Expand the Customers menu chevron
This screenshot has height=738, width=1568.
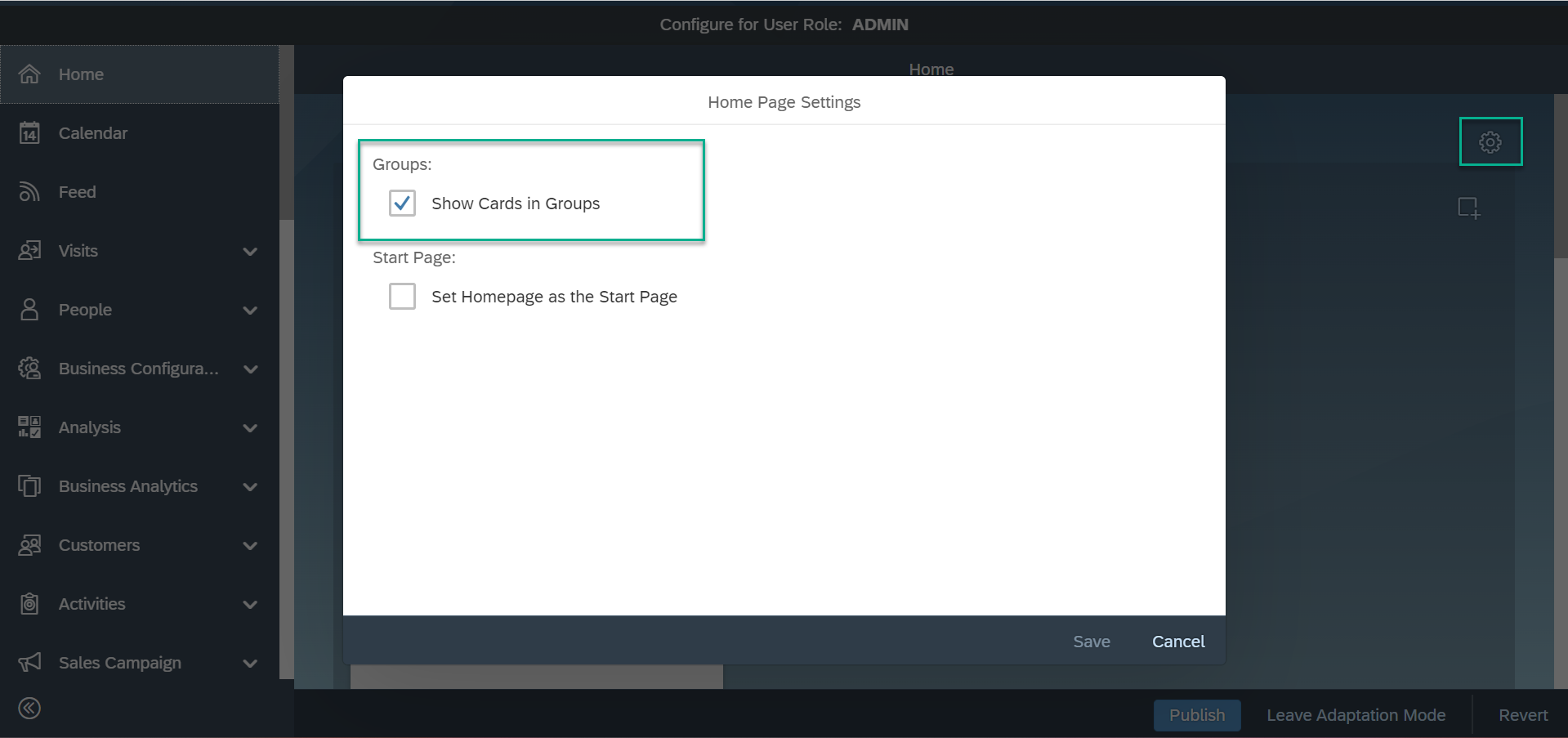click(250, 546)
